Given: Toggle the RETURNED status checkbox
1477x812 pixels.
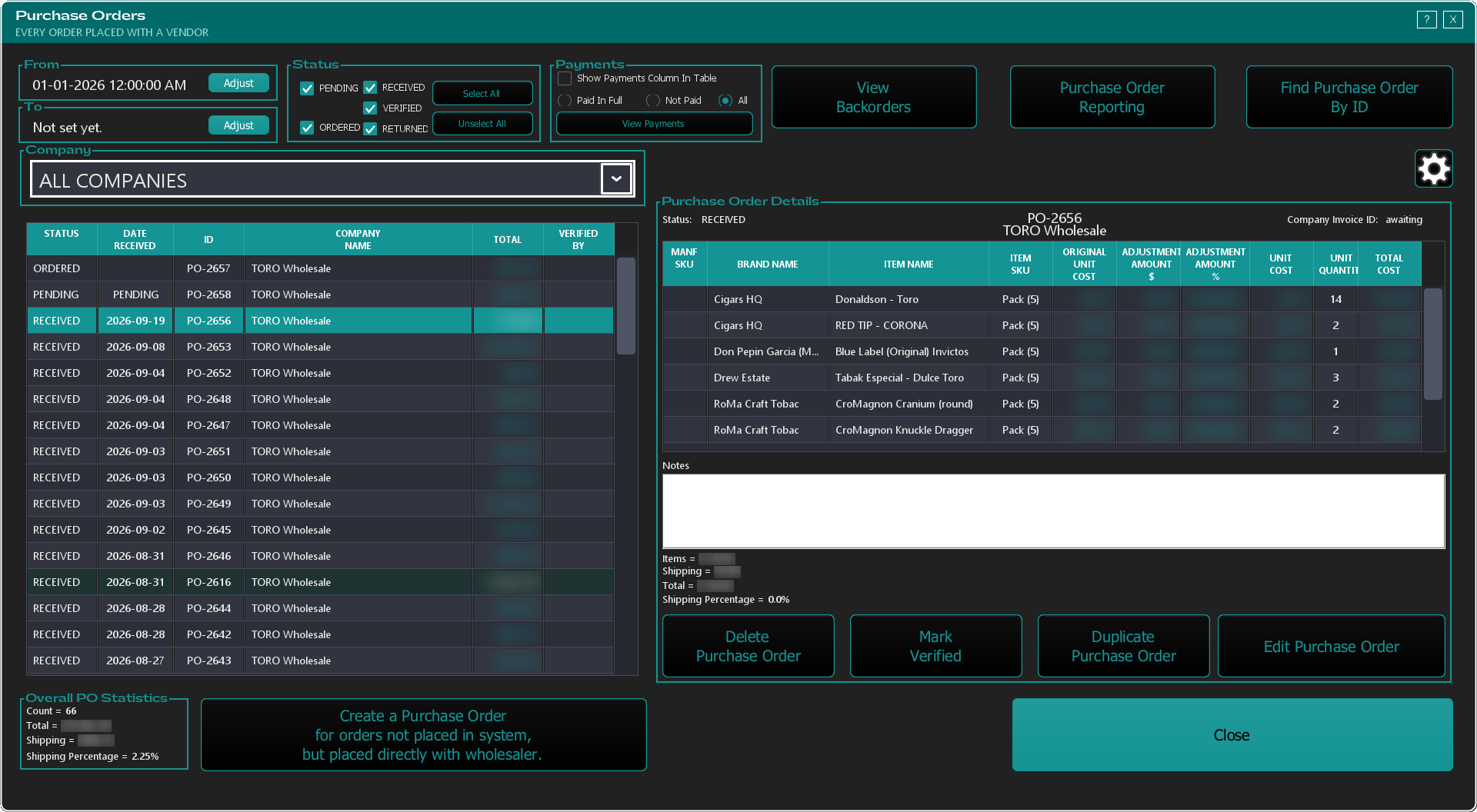Looking at the screenshot, I should pos(370,129).
